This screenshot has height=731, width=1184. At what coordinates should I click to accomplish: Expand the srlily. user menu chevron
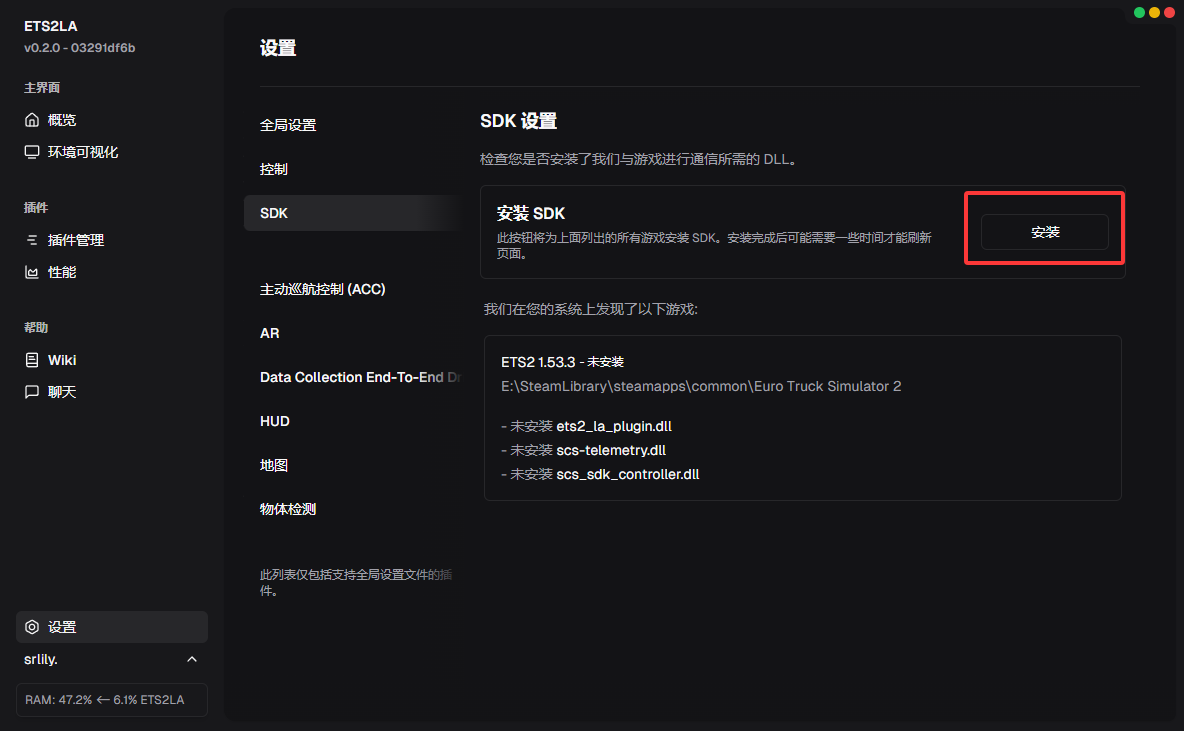(x=192, y=659)
